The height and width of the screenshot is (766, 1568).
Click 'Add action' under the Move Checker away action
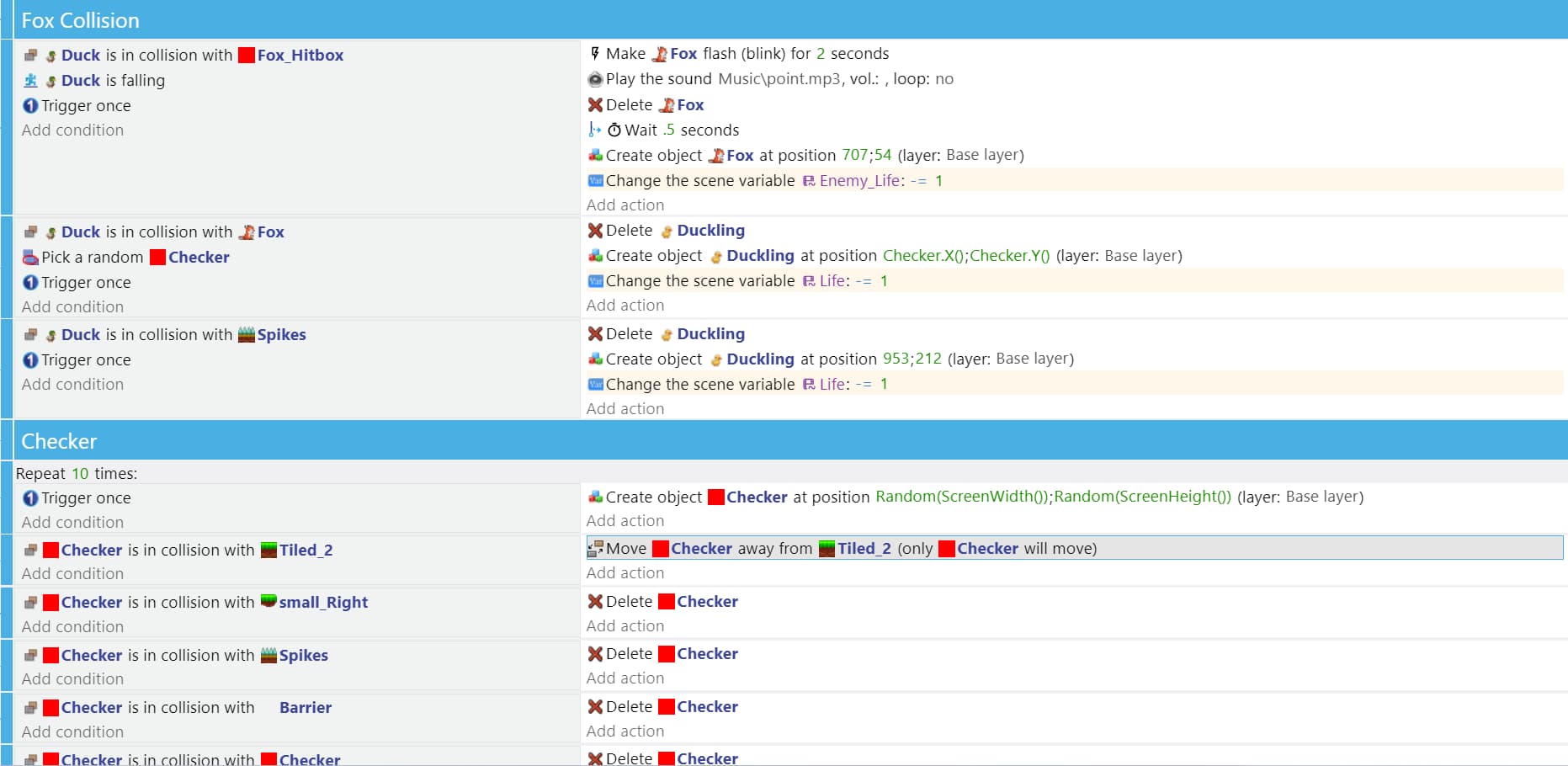click(625, 573)
